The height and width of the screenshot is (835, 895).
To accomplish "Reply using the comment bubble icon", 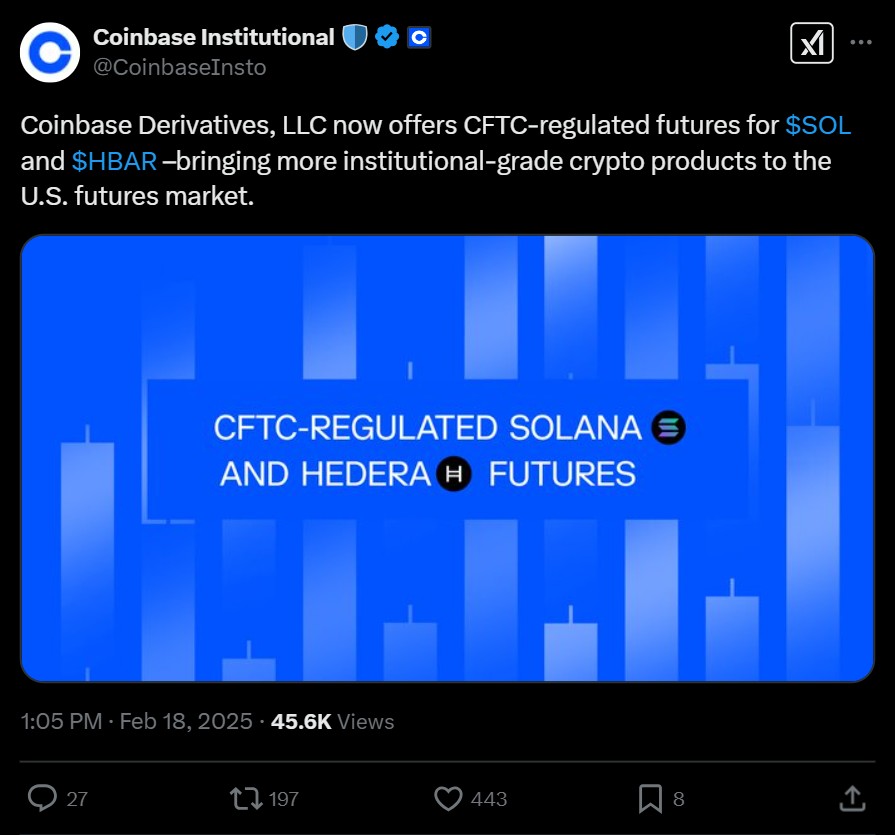I will (x=42, y=798).
